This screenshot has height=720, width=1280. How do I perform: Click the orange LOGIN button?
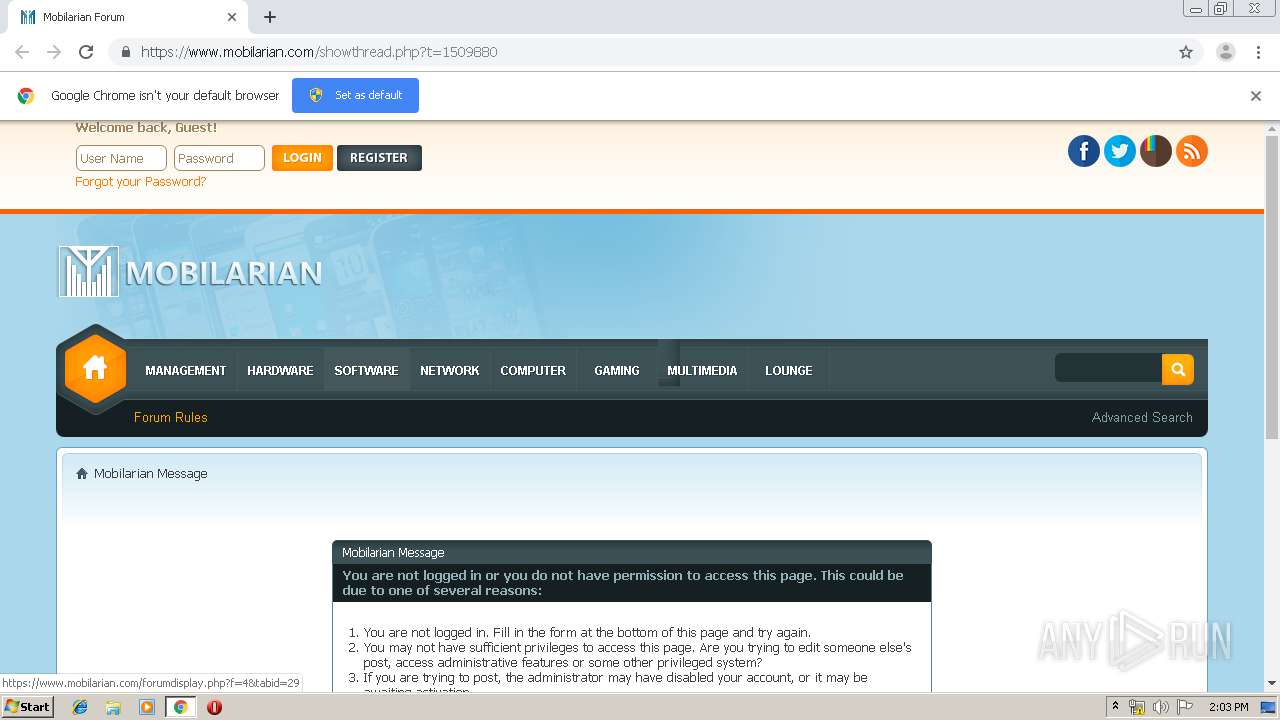(302, 158)
